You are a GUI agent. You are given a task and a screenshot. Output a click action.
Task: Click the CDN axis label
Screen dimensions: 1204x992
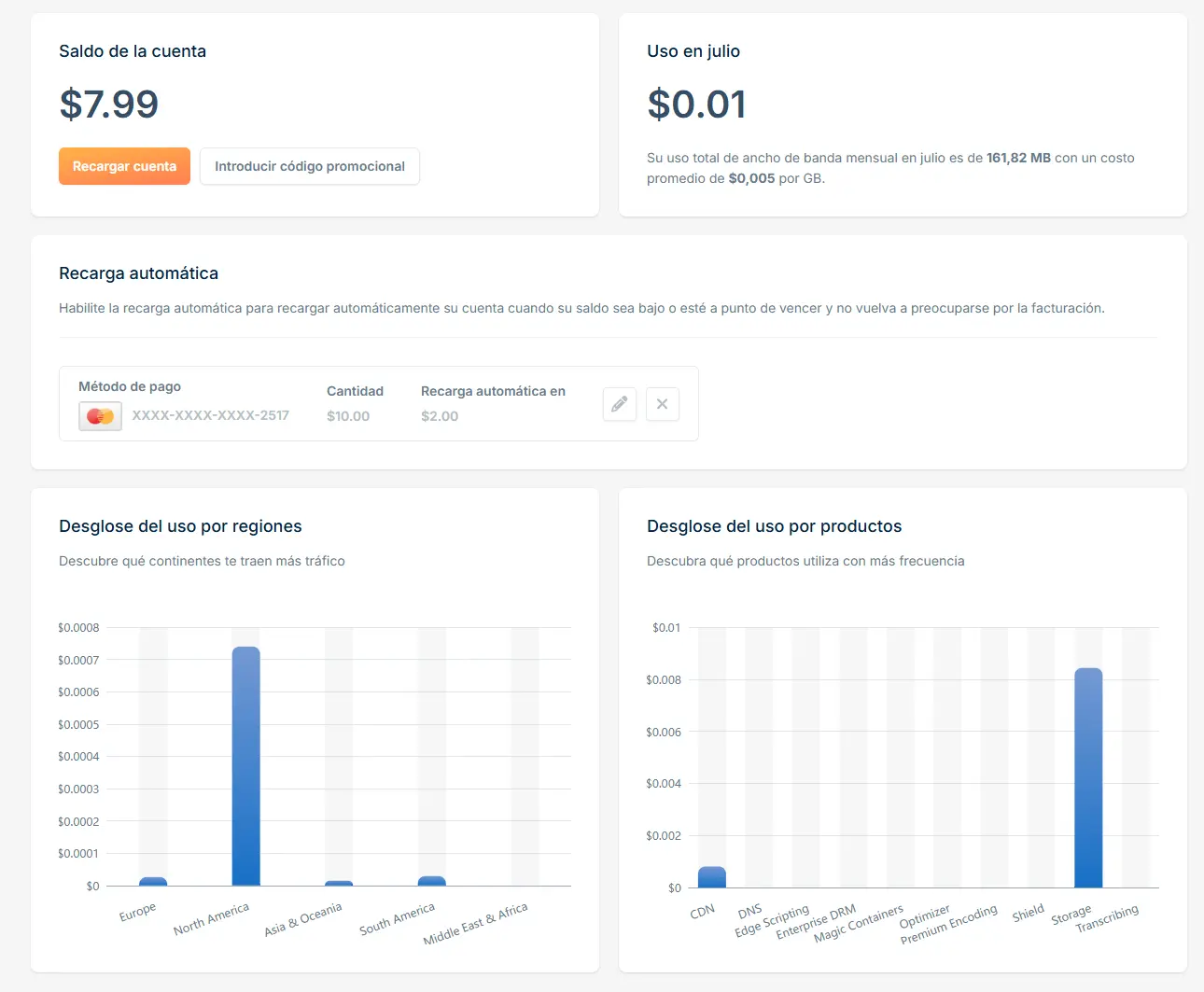click(702, 911)
